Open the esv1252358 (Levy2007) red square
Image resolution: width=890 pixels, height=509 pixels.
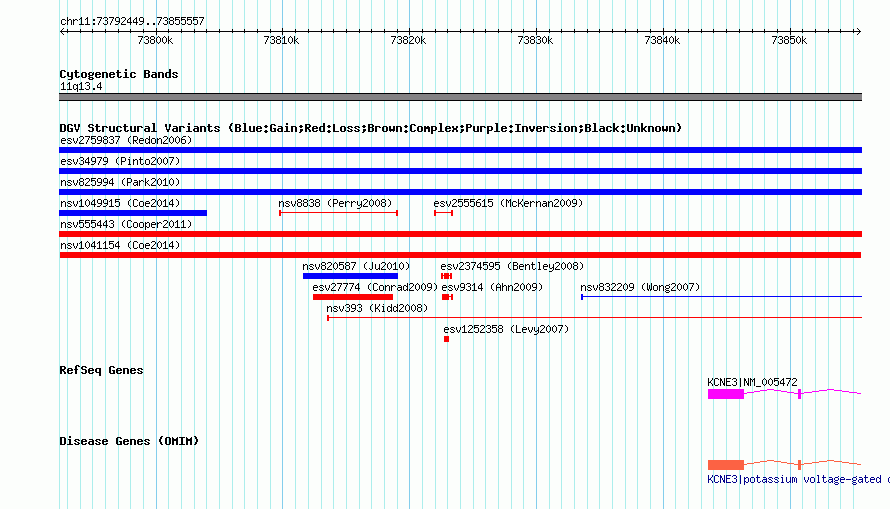pyautogui.click(x=447, y=339)
